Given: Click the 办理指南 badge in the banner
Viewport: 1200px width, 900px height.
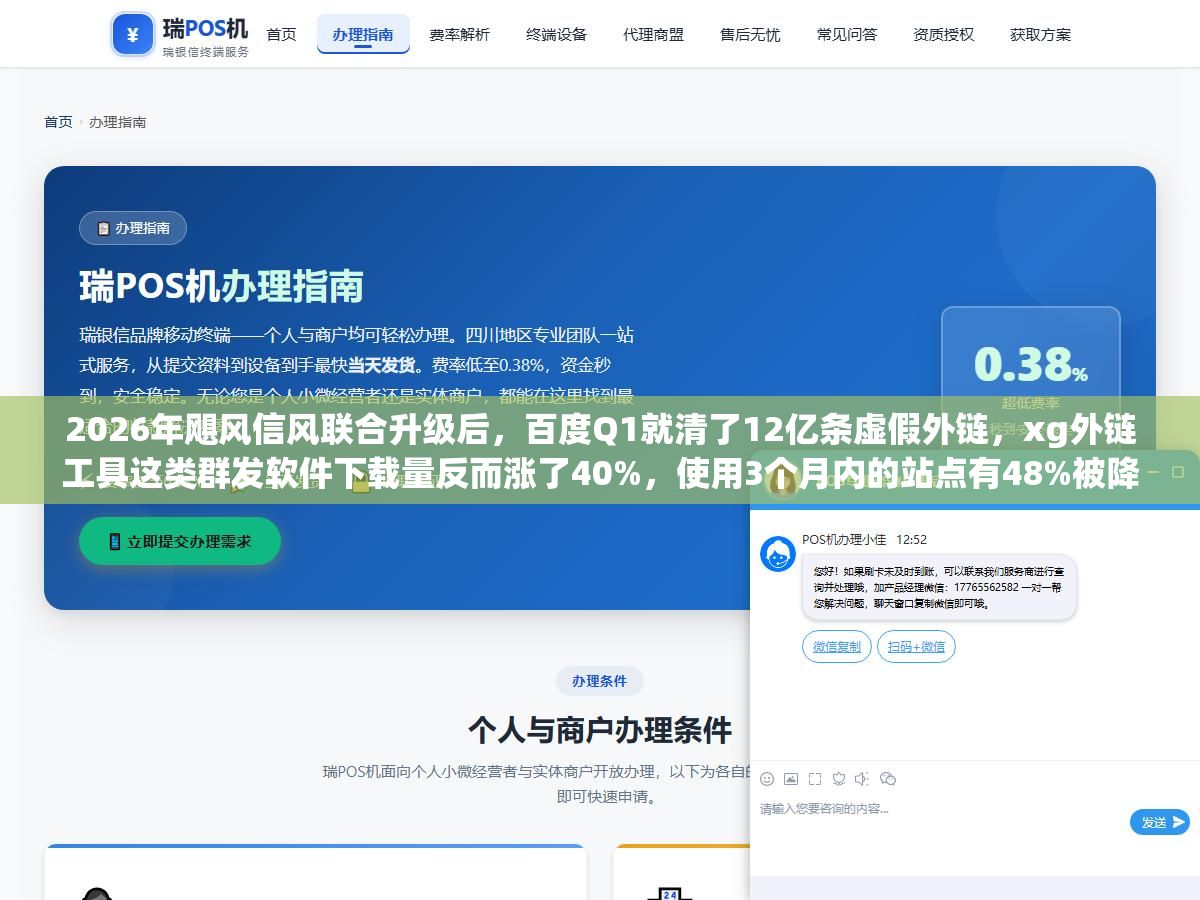Looking at the screenshot, I should click(x=133, y=228).
